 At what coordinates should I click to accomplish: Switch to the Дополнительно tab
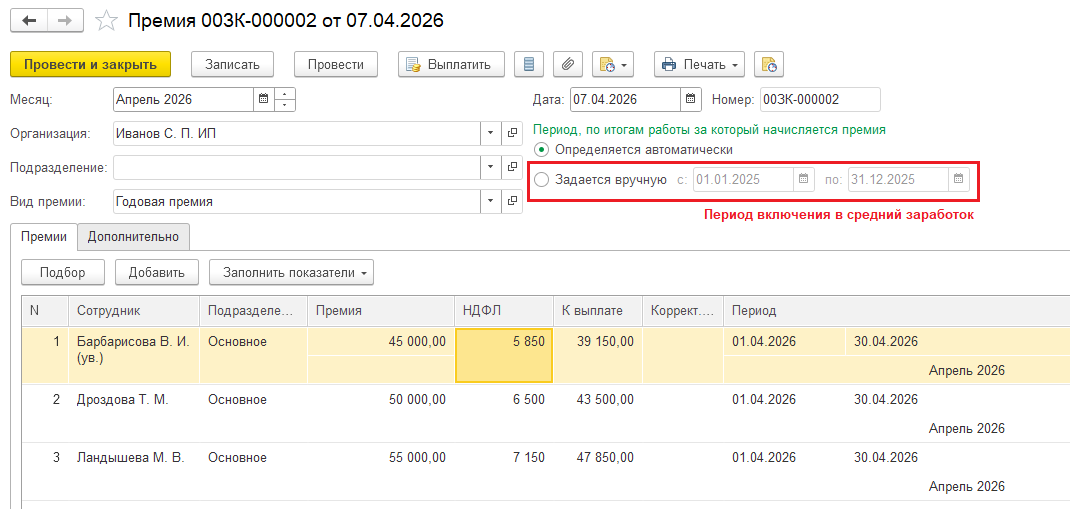[x=133, y=237]
